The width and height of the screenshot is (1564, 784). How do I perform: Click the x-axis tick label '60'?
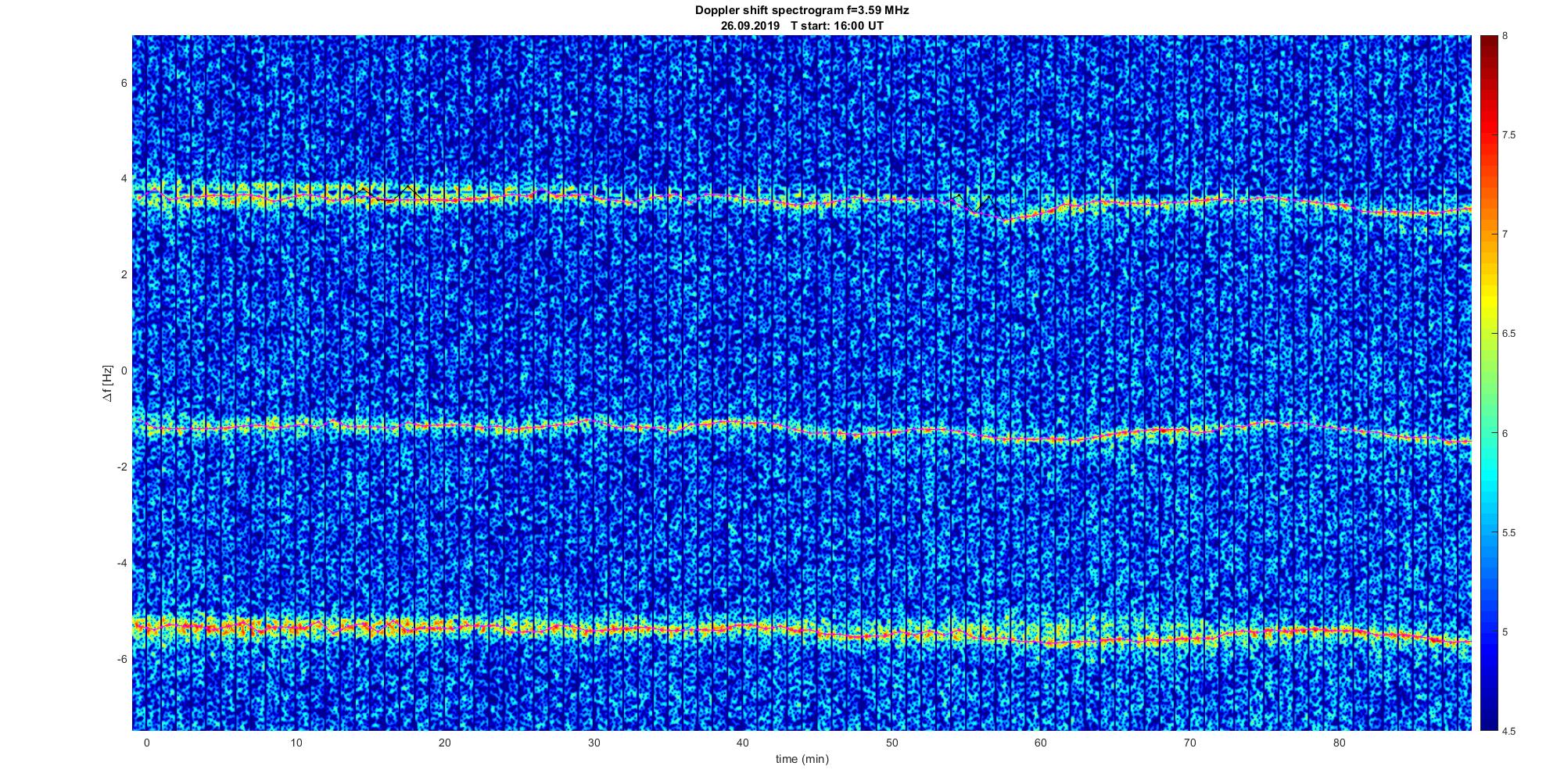(1041, 743)
